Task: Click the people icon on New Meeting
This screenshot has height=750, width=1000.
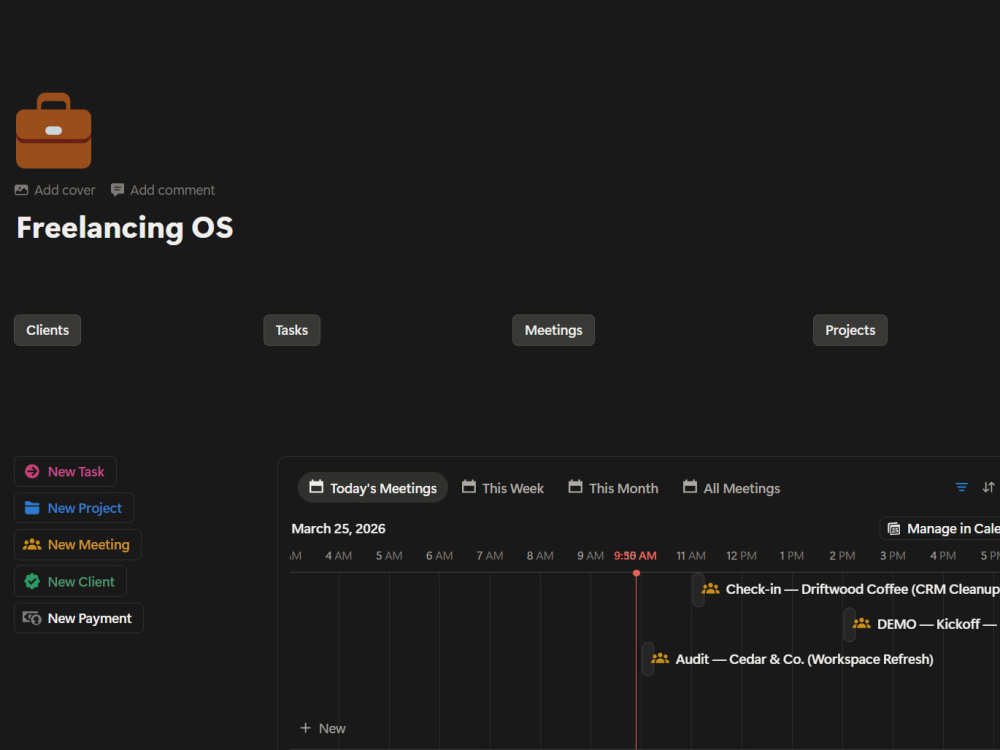Action: [32, 545]
